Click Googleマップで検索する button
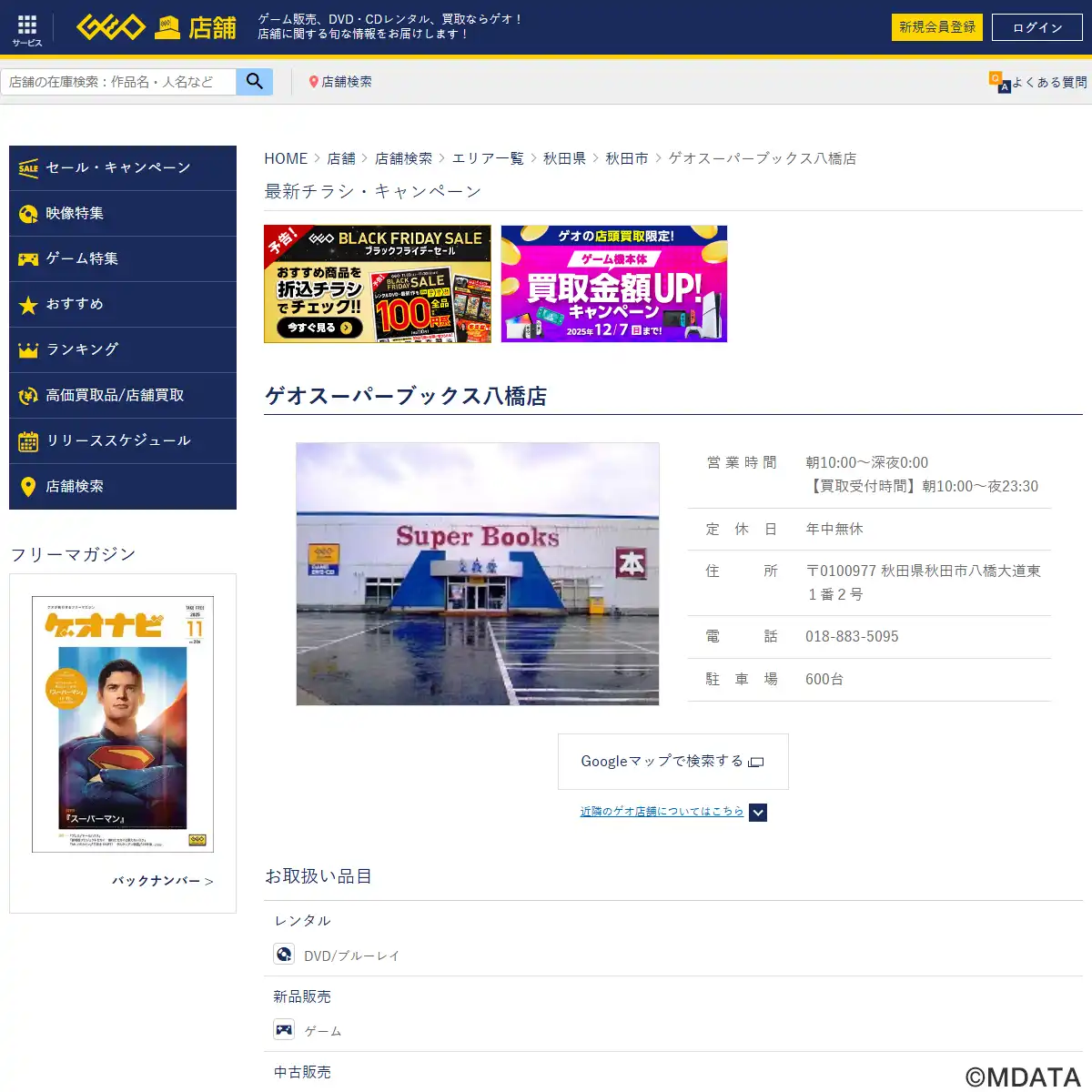1092x1092 pixels. (673, 762)
